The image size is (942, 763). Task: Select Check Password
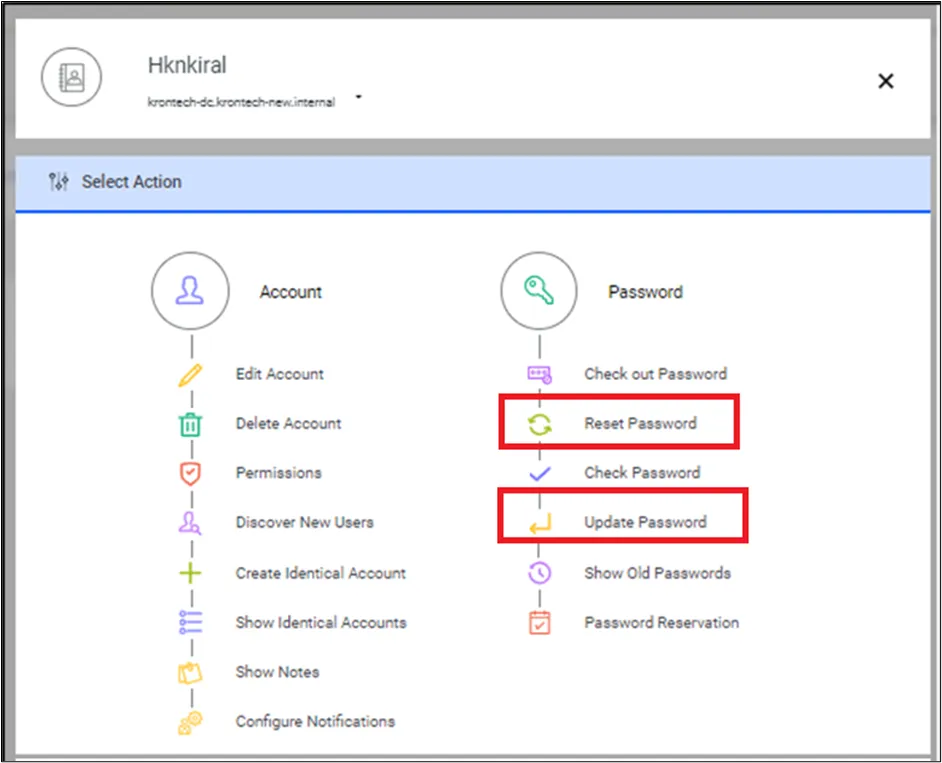pyautogui.click(x=642, y=472)
